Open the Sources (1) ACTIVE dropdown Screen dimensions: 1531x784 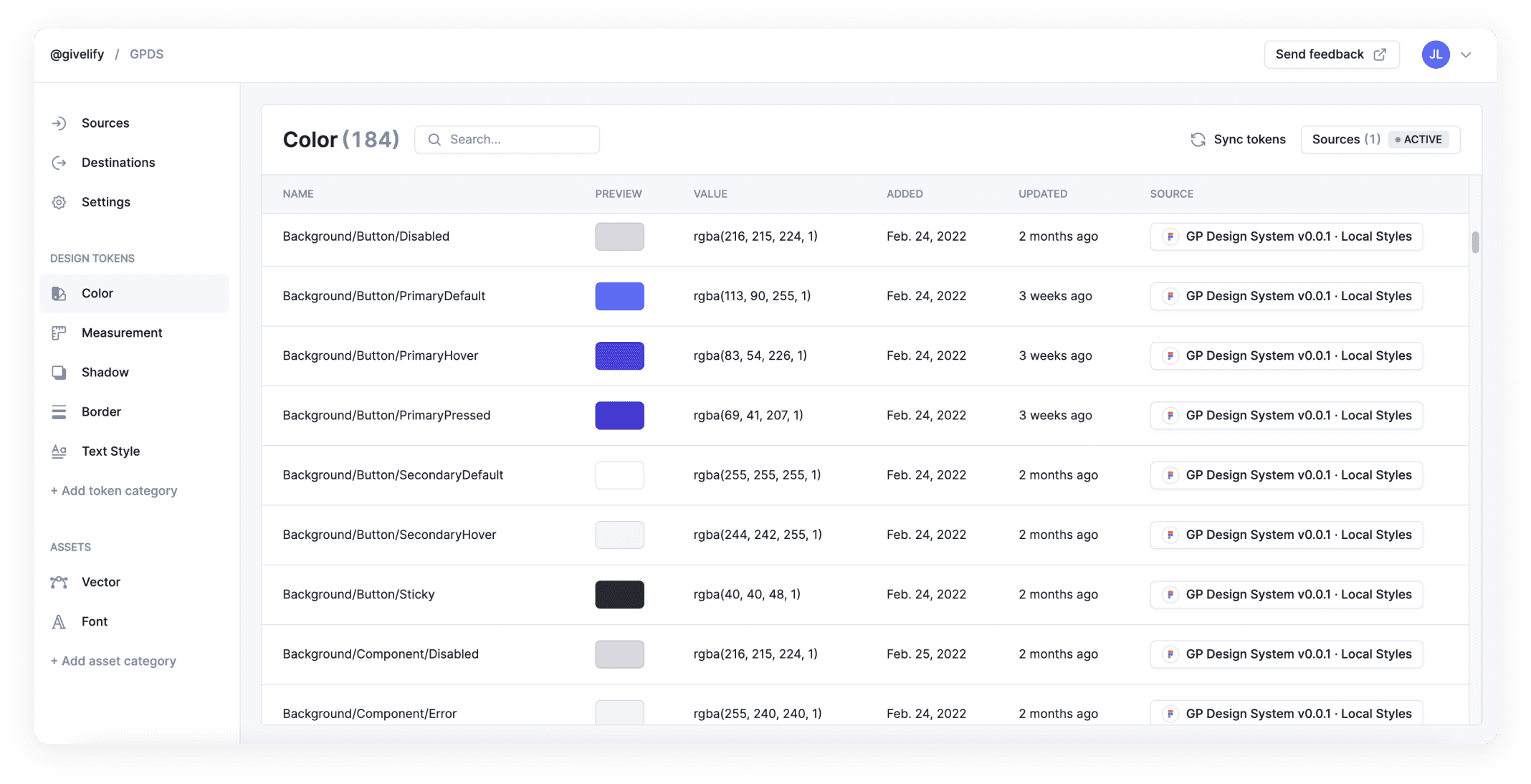1380,140
